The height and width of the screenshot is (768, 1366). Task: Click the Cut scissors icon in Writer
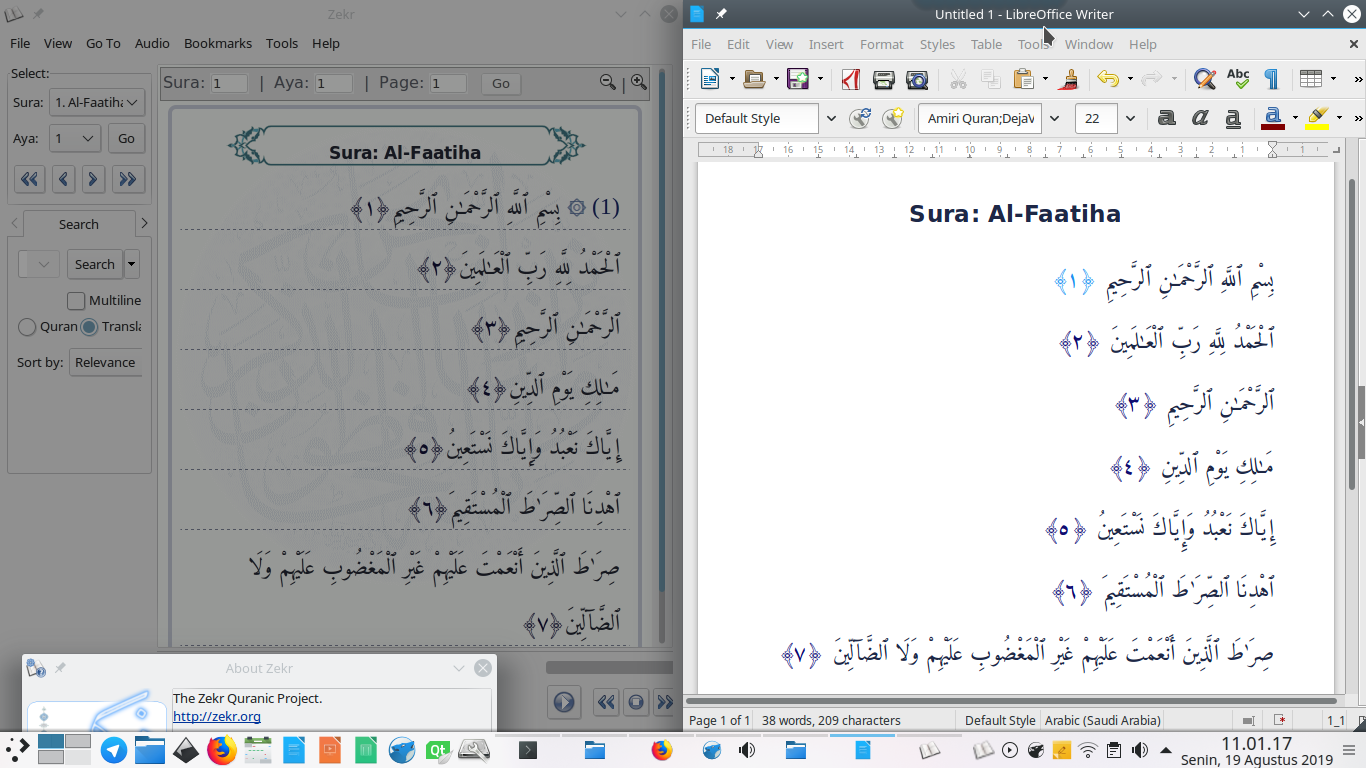(958, 79)
